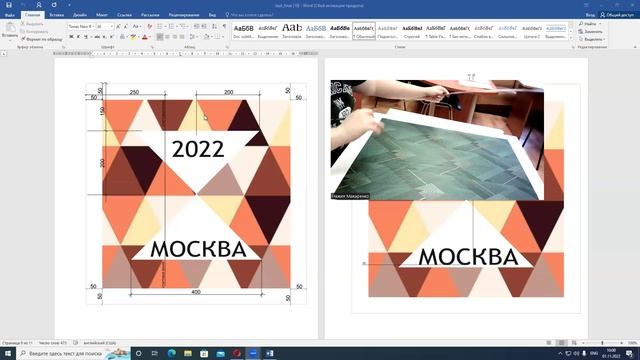Open the File (Файл) tab

(x=10, y=15)
